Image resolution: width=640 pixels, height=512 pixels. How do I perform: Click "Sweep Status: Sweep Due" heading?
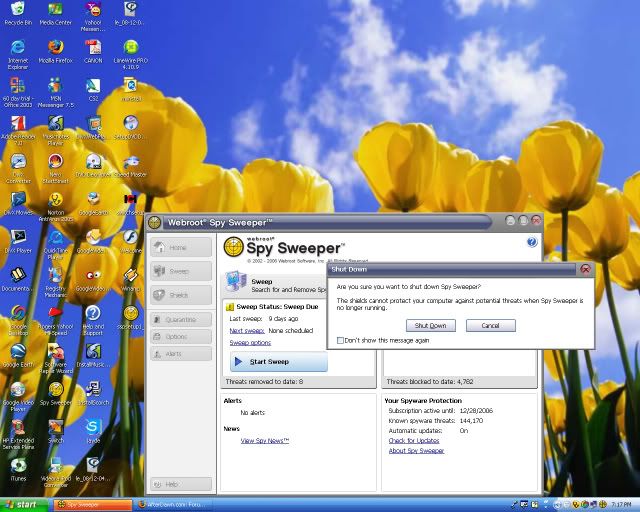tap(277, 307)
